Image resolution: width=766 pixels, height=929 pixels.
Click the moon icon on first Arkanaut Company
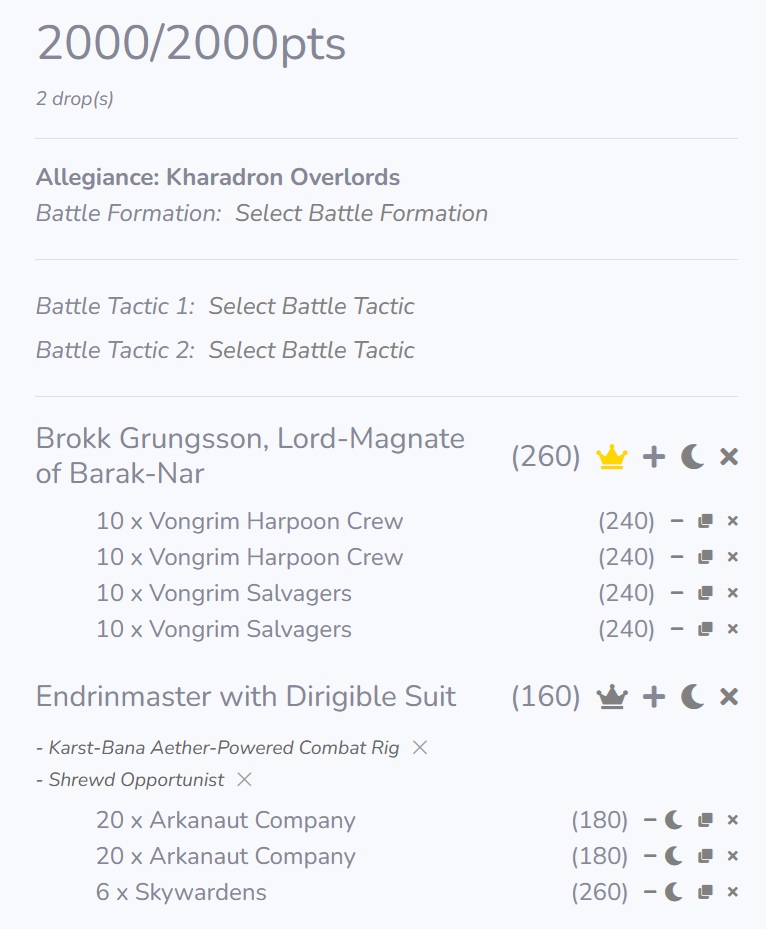pyautogui.click(x=674, y=820)
